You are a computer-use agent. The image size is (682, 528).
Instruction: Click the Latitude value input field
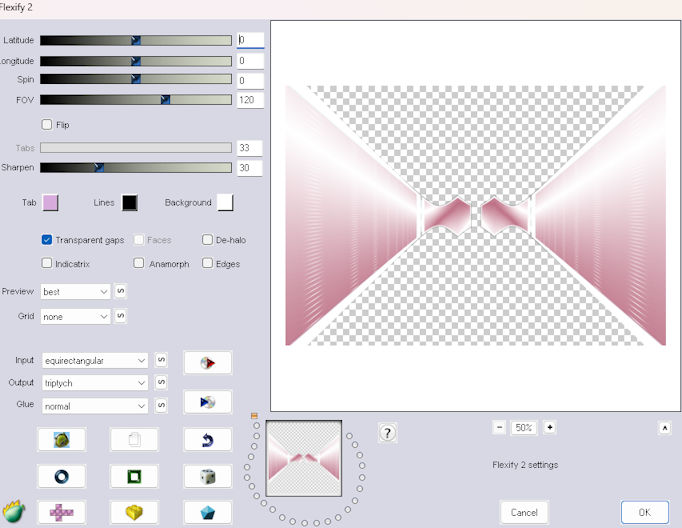point(250,41)
